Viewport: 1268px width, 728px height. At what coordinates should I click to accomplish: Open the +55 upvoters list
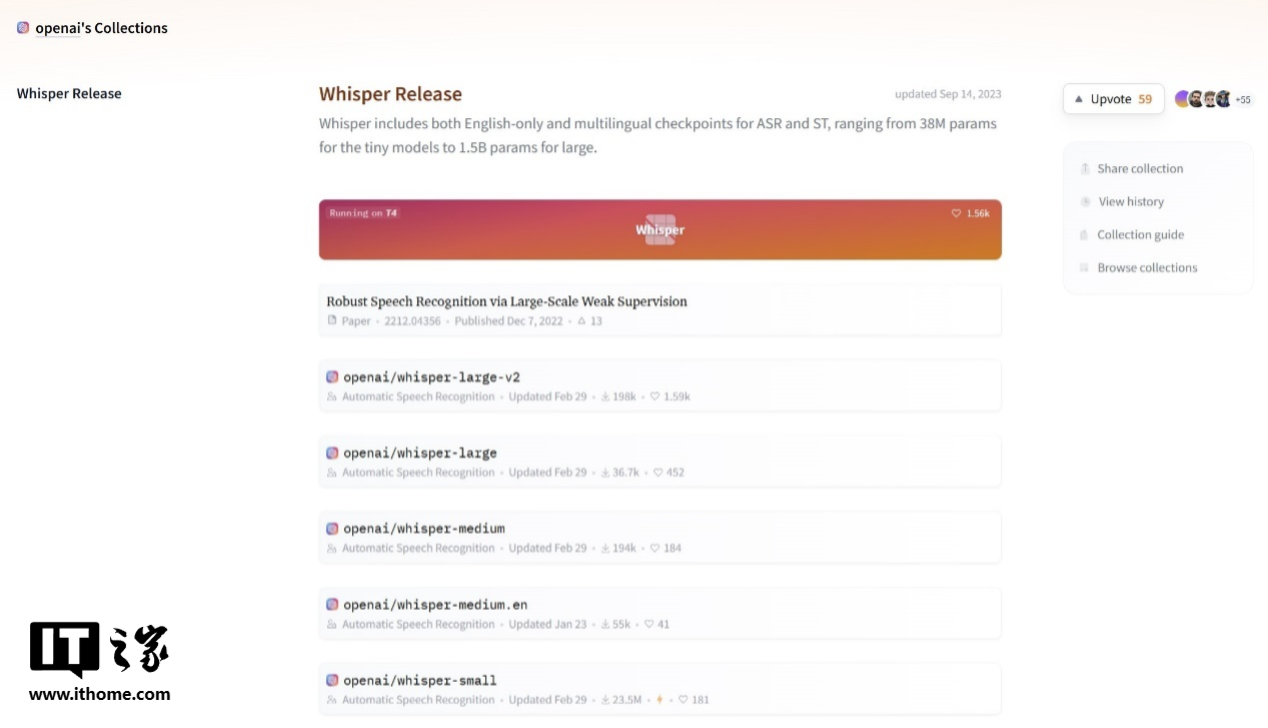1243,100
